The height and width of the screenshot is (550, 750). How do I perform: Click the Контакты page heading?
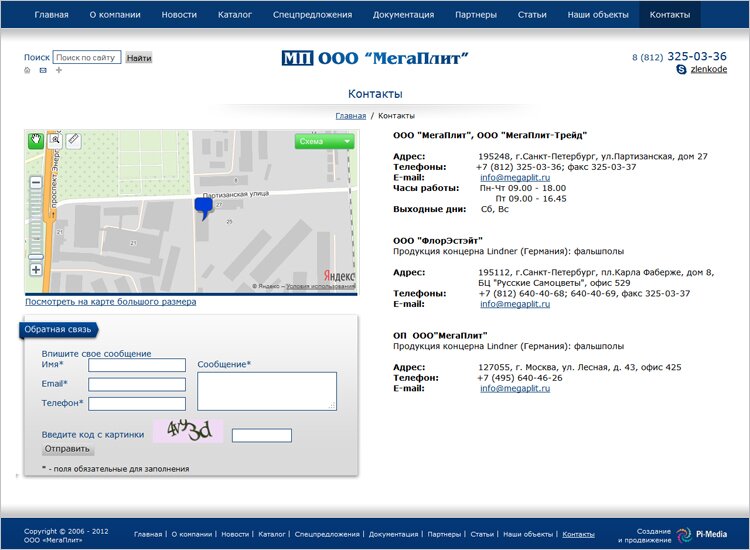375,94
